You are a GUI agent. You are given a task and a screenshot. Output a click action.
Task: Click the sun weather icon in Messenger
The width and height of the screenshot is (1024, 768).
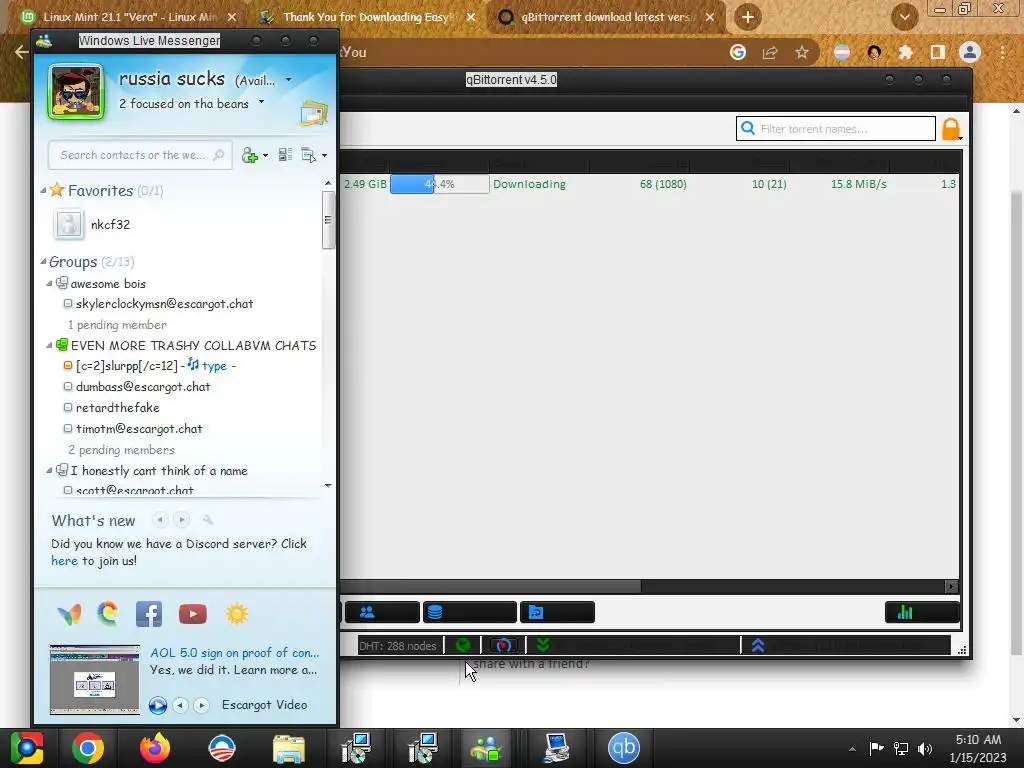(x=236, y=614)
